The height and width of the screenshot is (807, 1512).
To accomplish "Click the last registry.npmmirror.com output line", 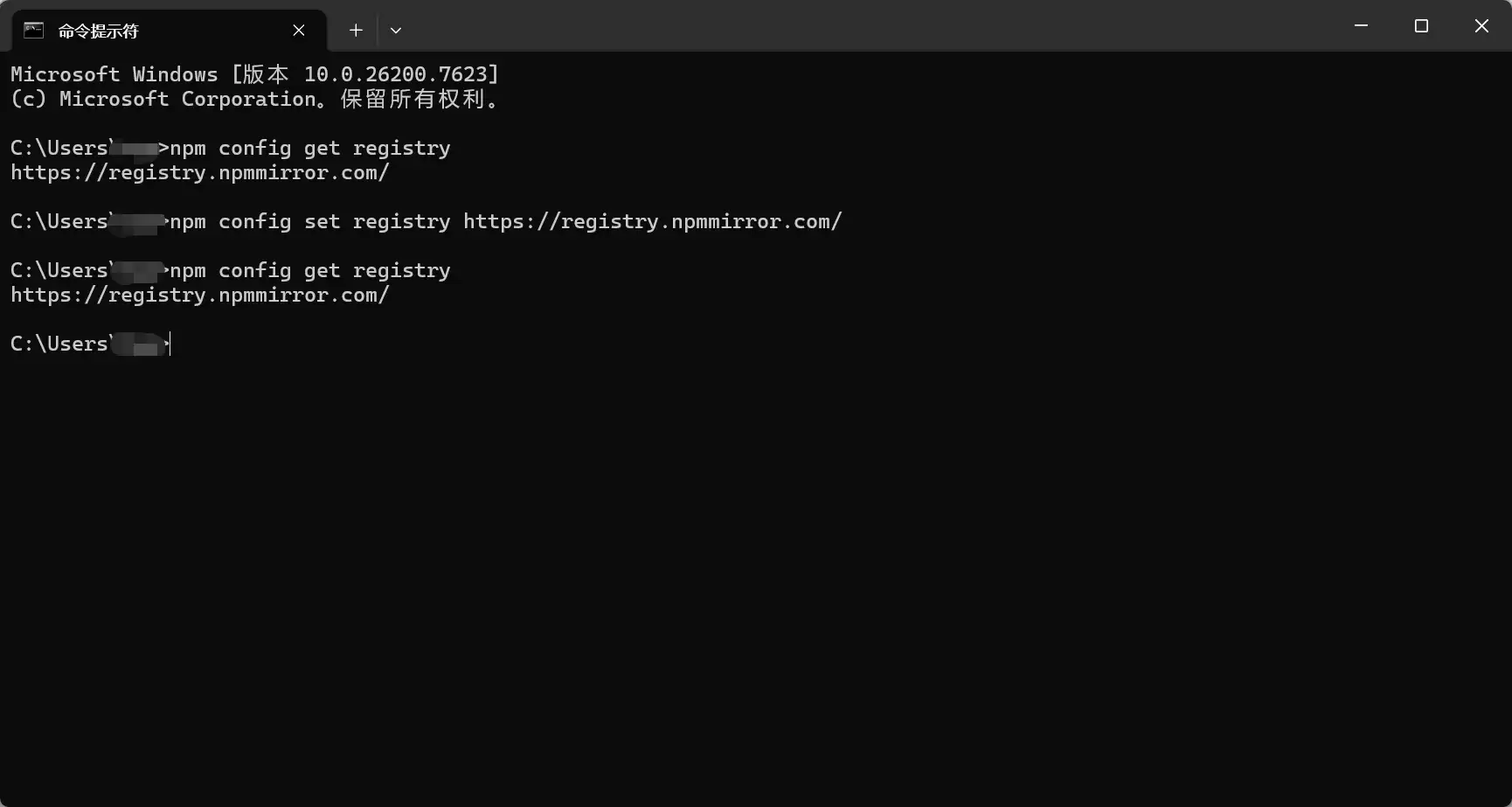I will [199, 296].
